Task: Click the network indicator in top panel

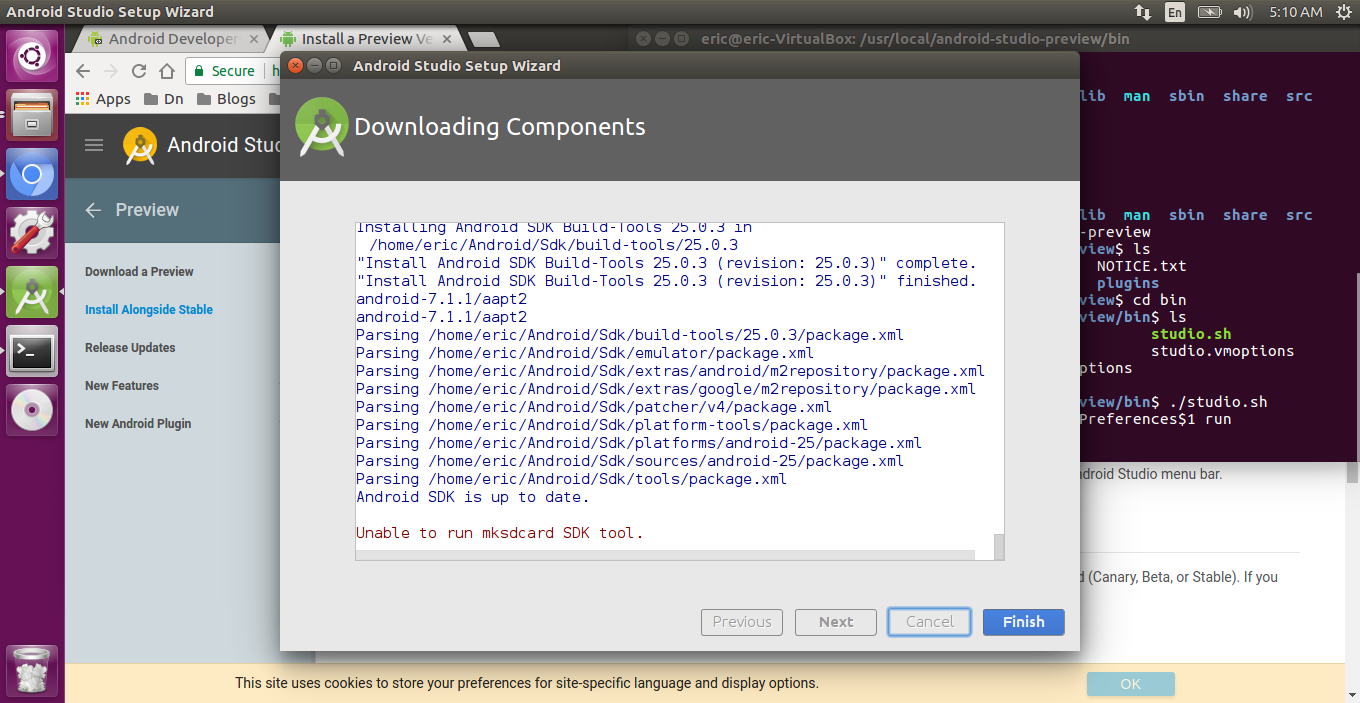Action: pyautogui.click(x=1142, y=12)
